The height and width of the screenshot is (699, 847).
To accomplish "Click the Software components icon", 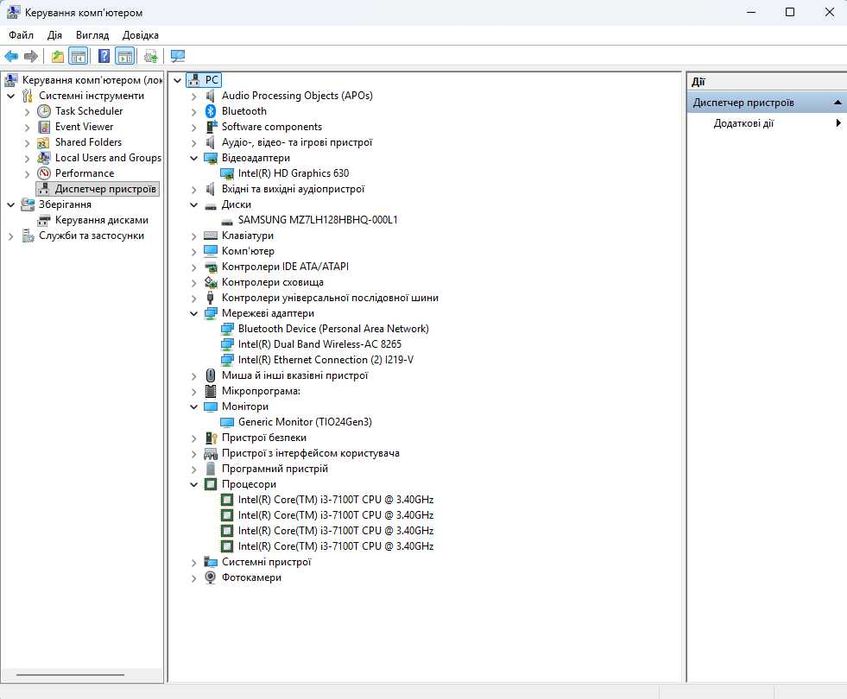I will point(211,127).
